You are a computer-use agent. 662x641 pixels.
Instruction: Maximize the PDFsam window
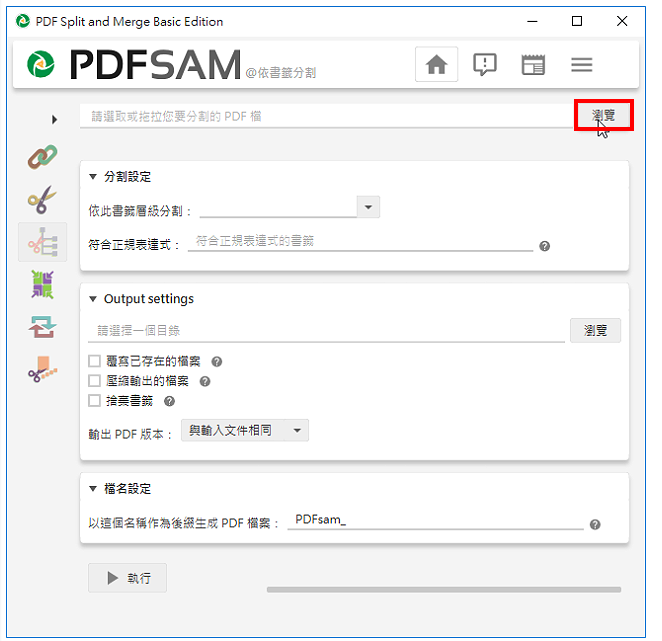577,21
